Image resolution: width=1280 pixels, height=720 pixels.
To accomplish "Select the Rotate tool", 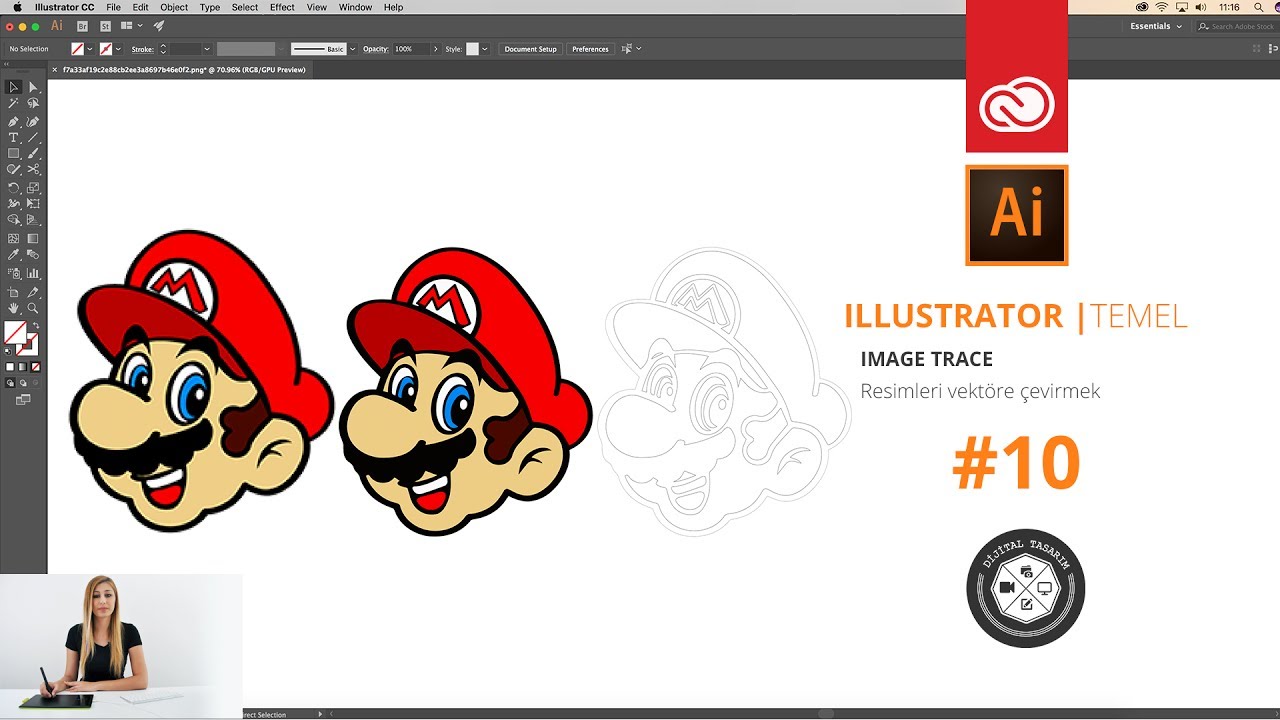I will 13,188.
